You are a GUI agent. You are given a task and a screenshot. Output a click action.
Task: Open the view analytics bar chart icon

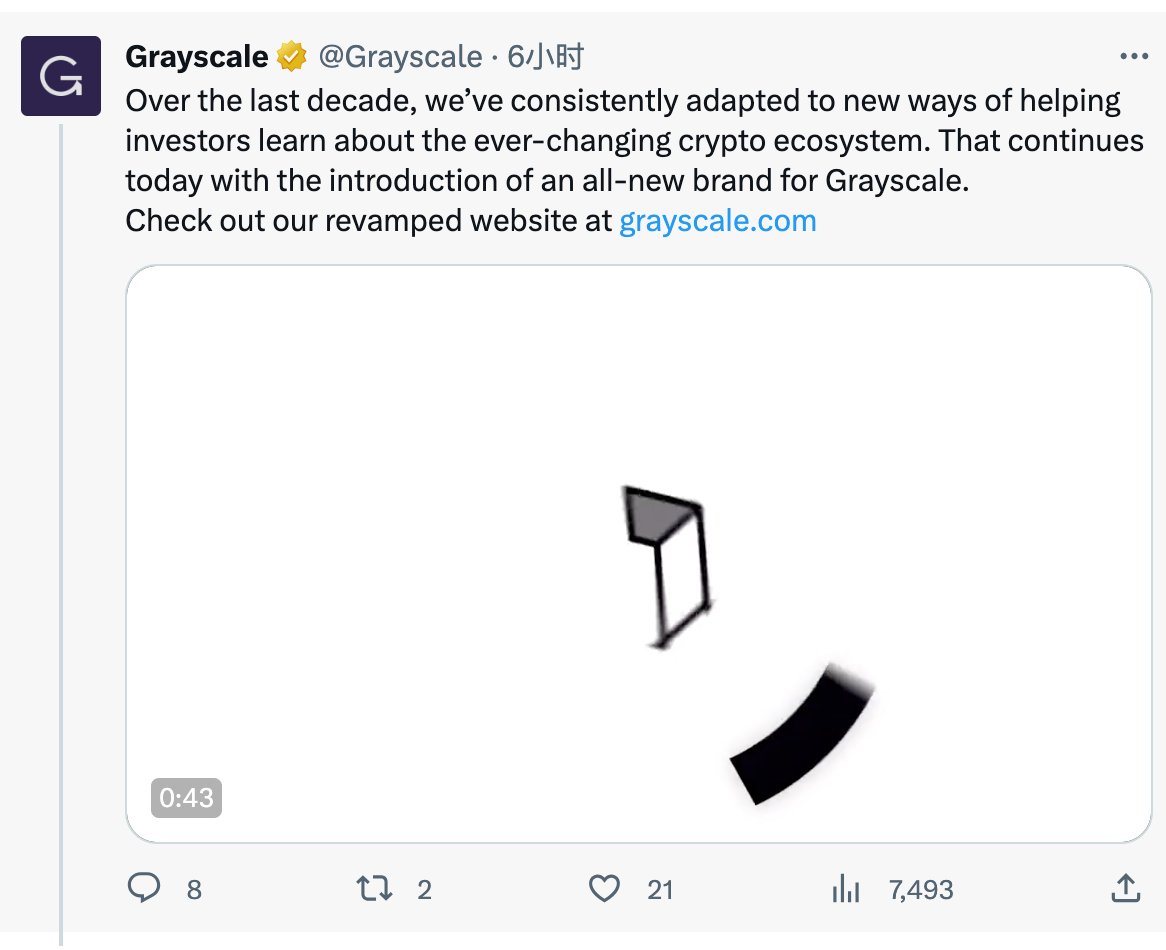tap(846, 888)
